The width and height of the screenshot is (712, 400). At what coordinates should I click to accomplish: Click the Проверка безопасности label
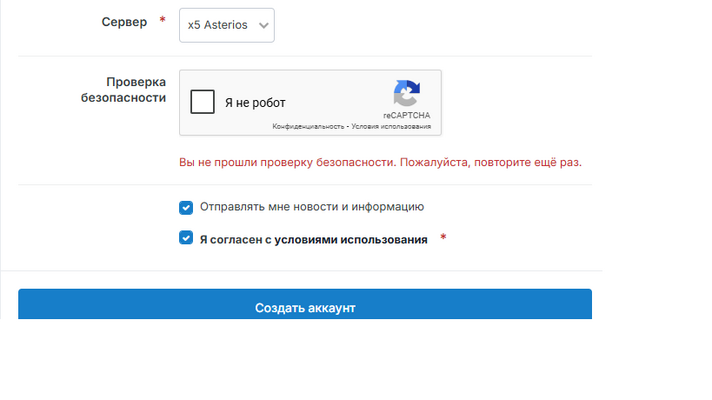[136, 90]
